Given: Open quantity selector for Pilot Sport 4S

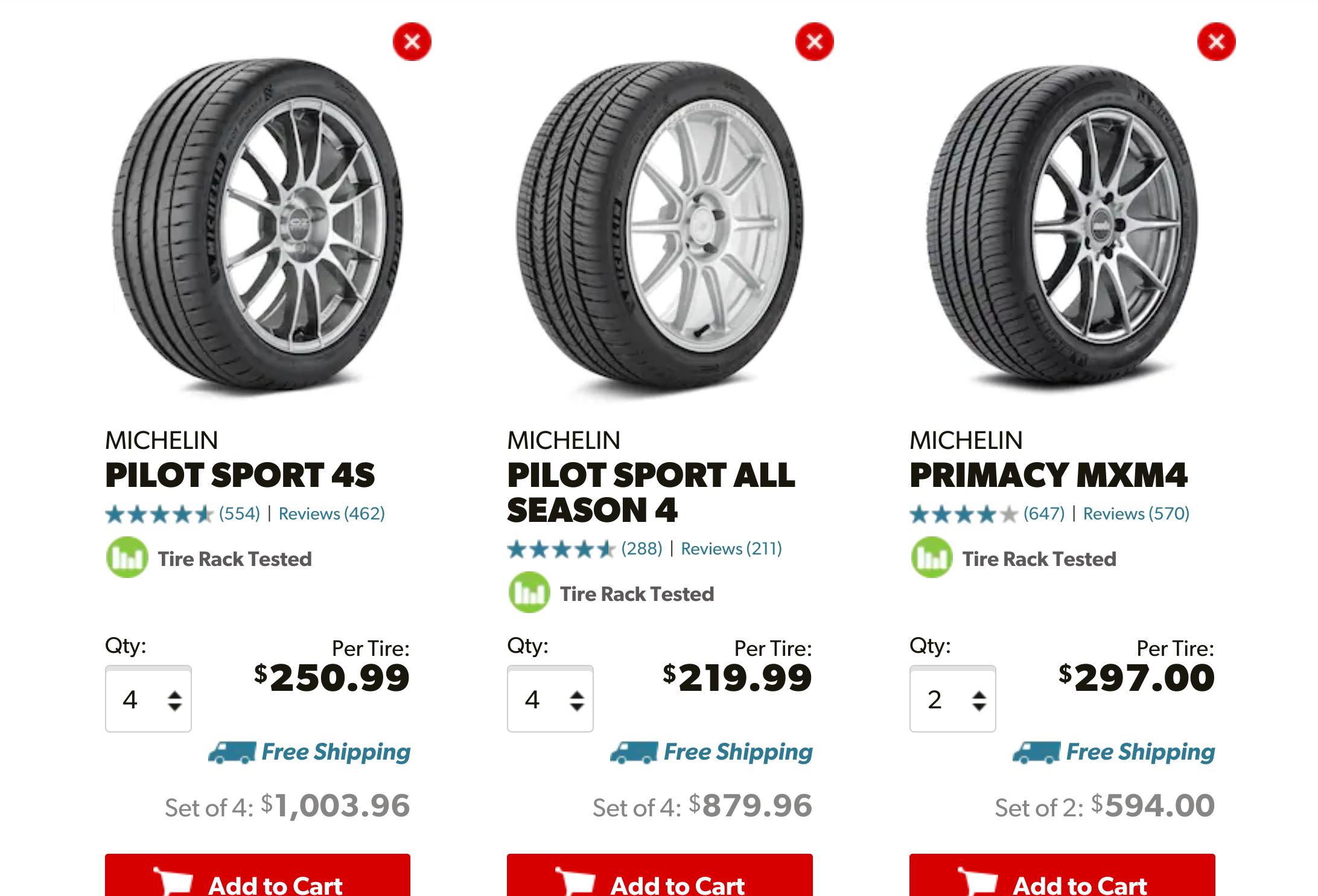Looking at the screenshot, I should click(x=148, y=699).
